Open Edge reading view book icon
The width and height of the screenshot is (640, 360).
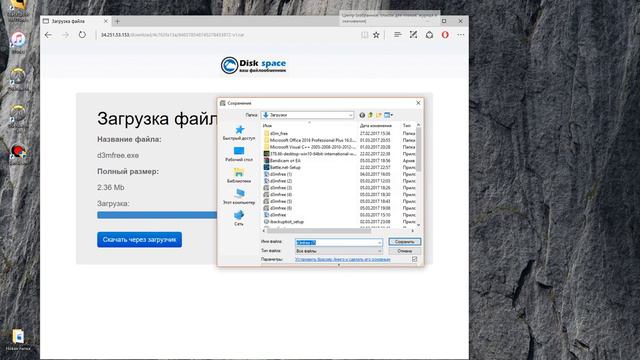tap(364, 35)
